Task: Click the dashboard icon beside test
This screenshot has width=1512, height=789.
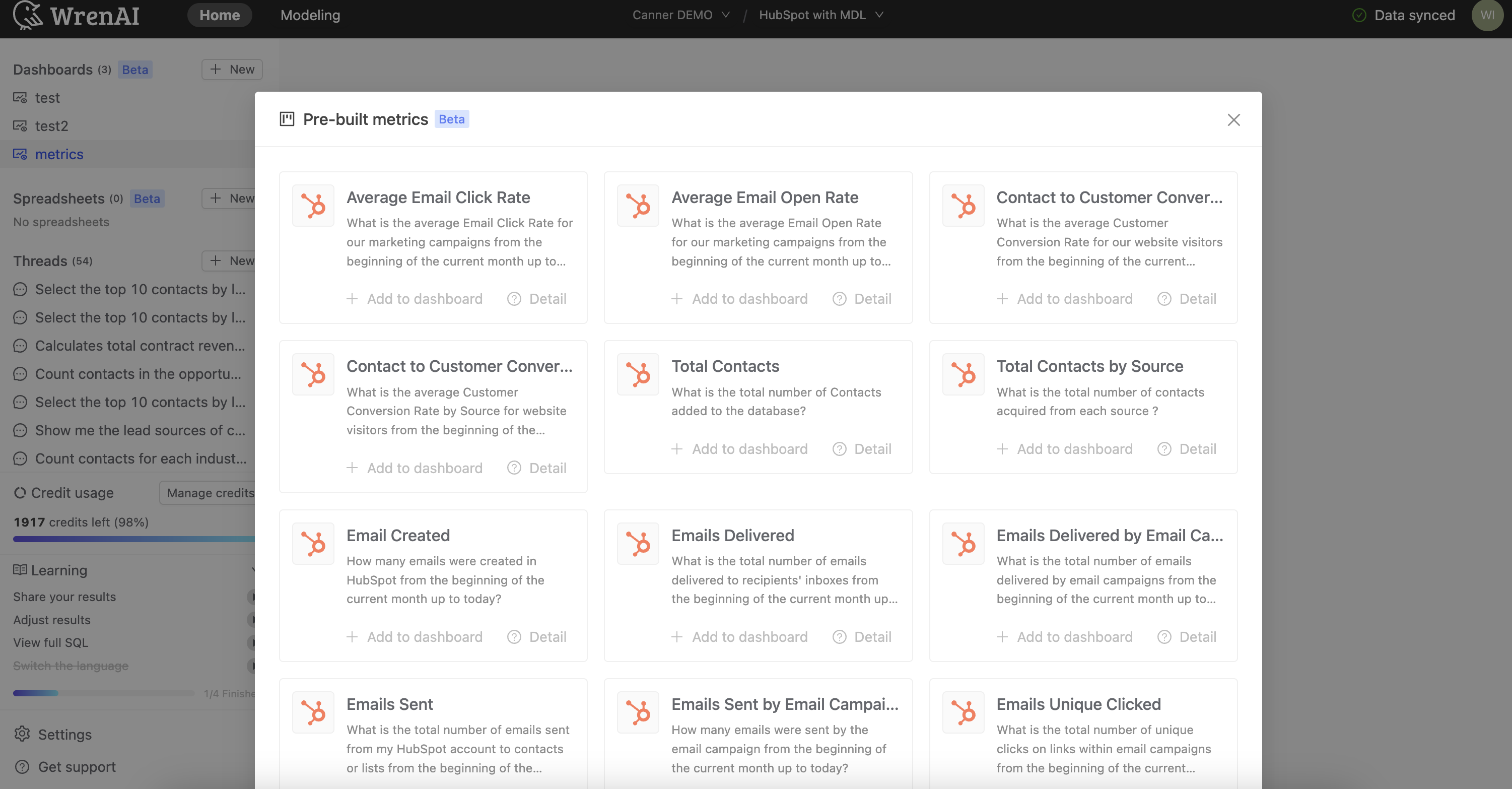Action: click(21, 97)
